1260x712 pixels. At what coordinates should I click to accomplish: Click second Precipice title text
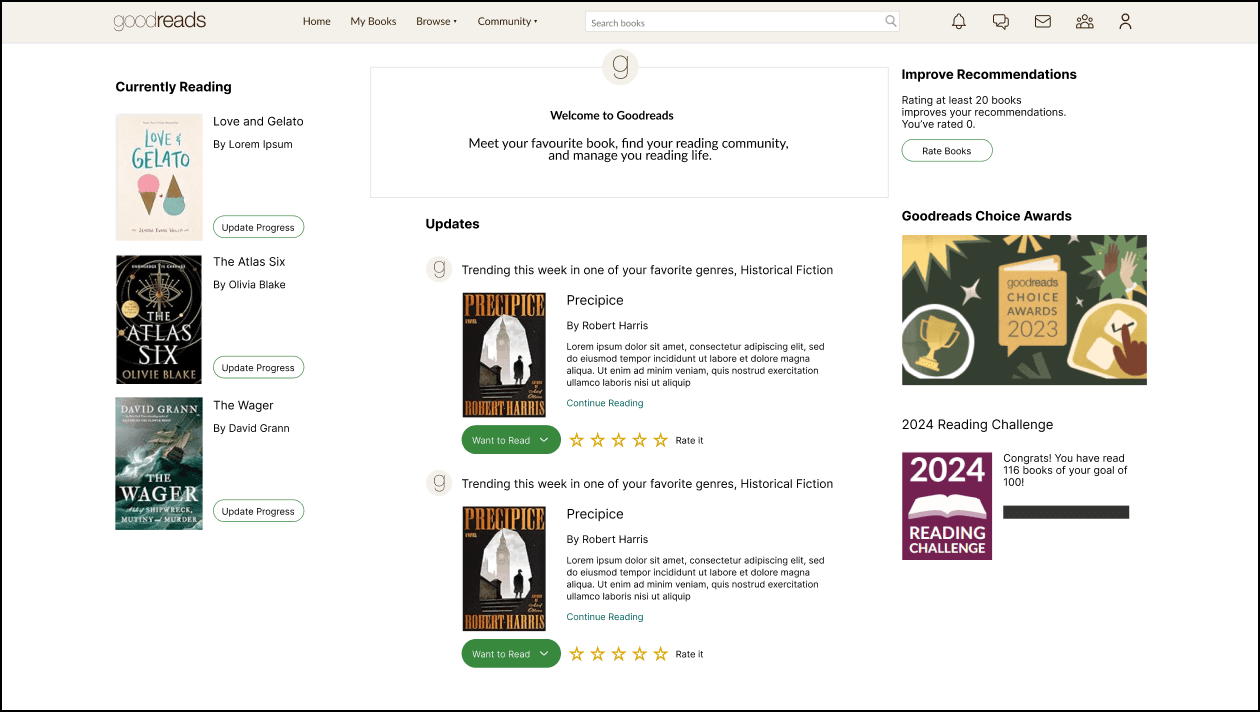coord(595,514)
